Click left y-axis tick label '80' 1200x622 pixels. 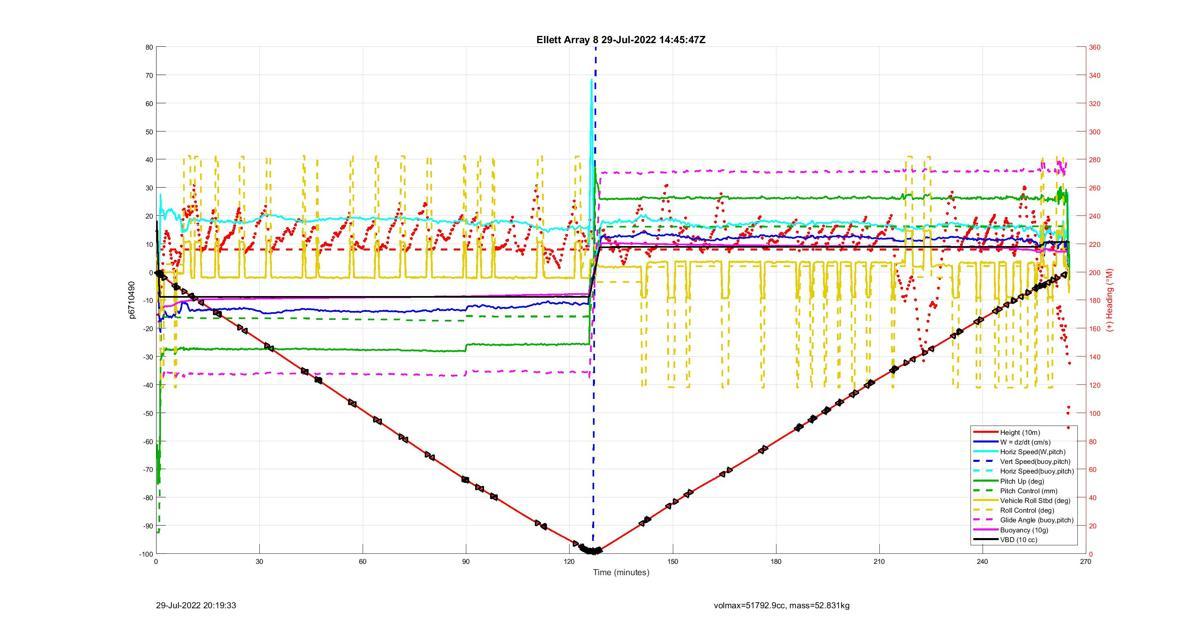[x=148, y=47]
